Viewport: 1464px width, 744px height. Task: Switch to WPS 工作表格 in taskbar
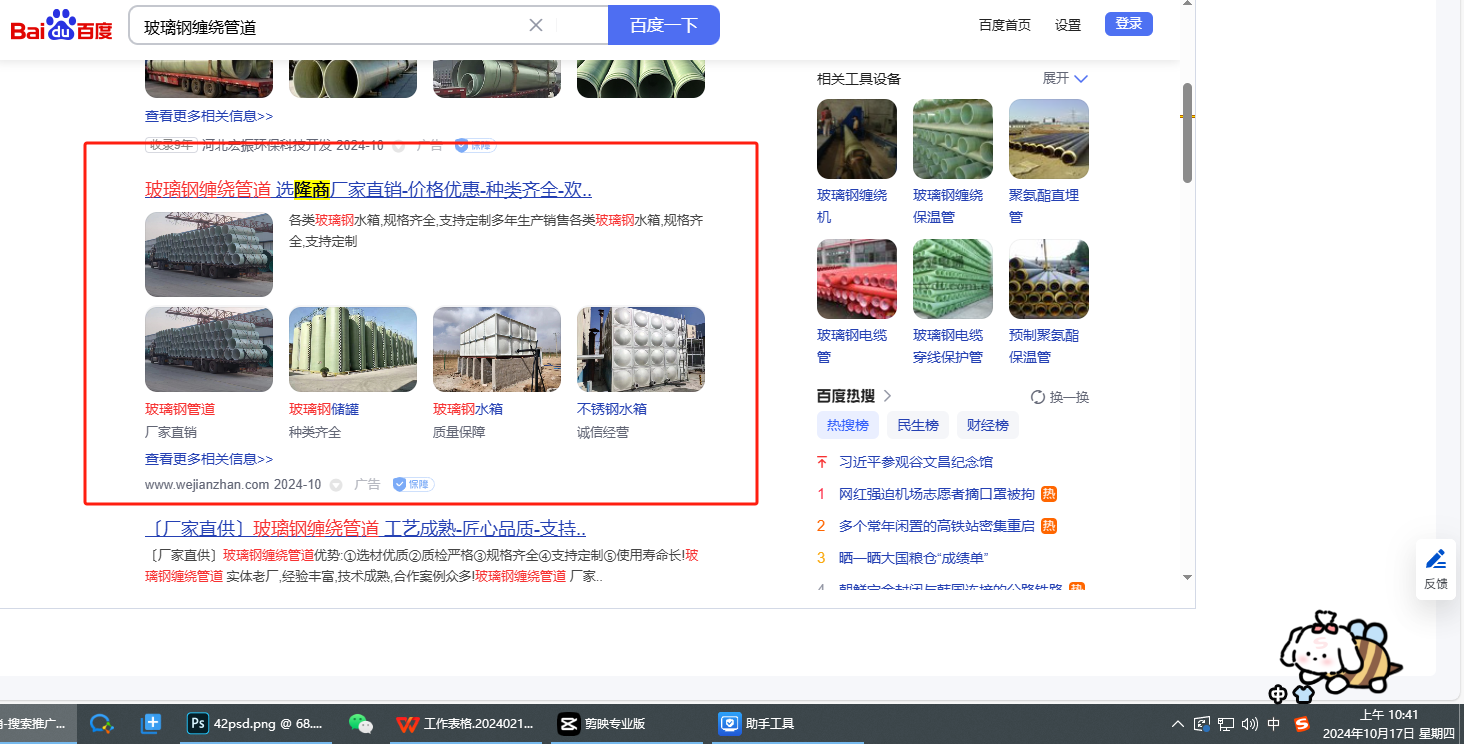pyautogui.click(x=468, y=723)
